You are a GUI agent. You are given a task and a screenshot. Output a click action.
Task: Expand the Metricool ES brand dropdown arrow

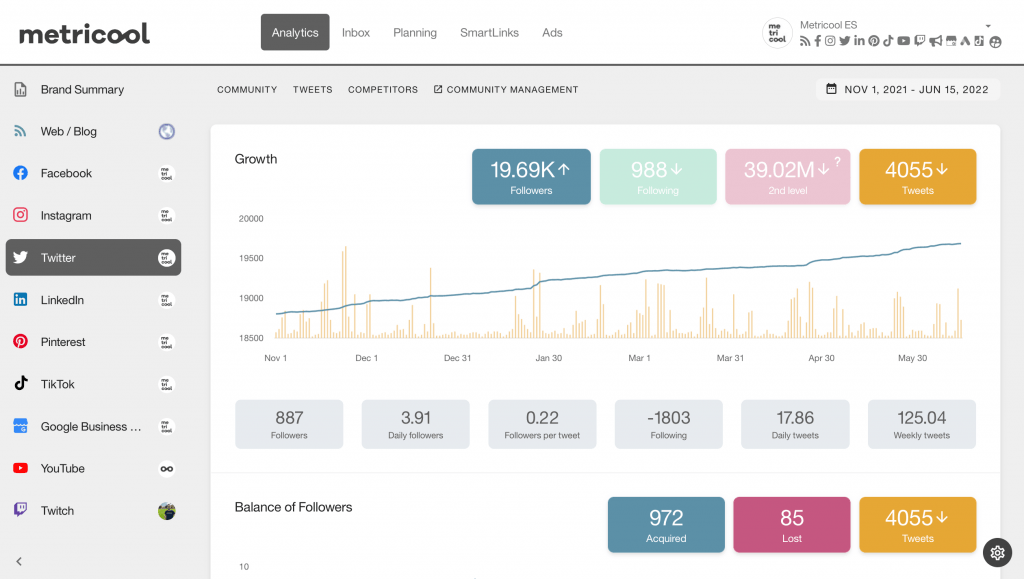click(988, 26)
